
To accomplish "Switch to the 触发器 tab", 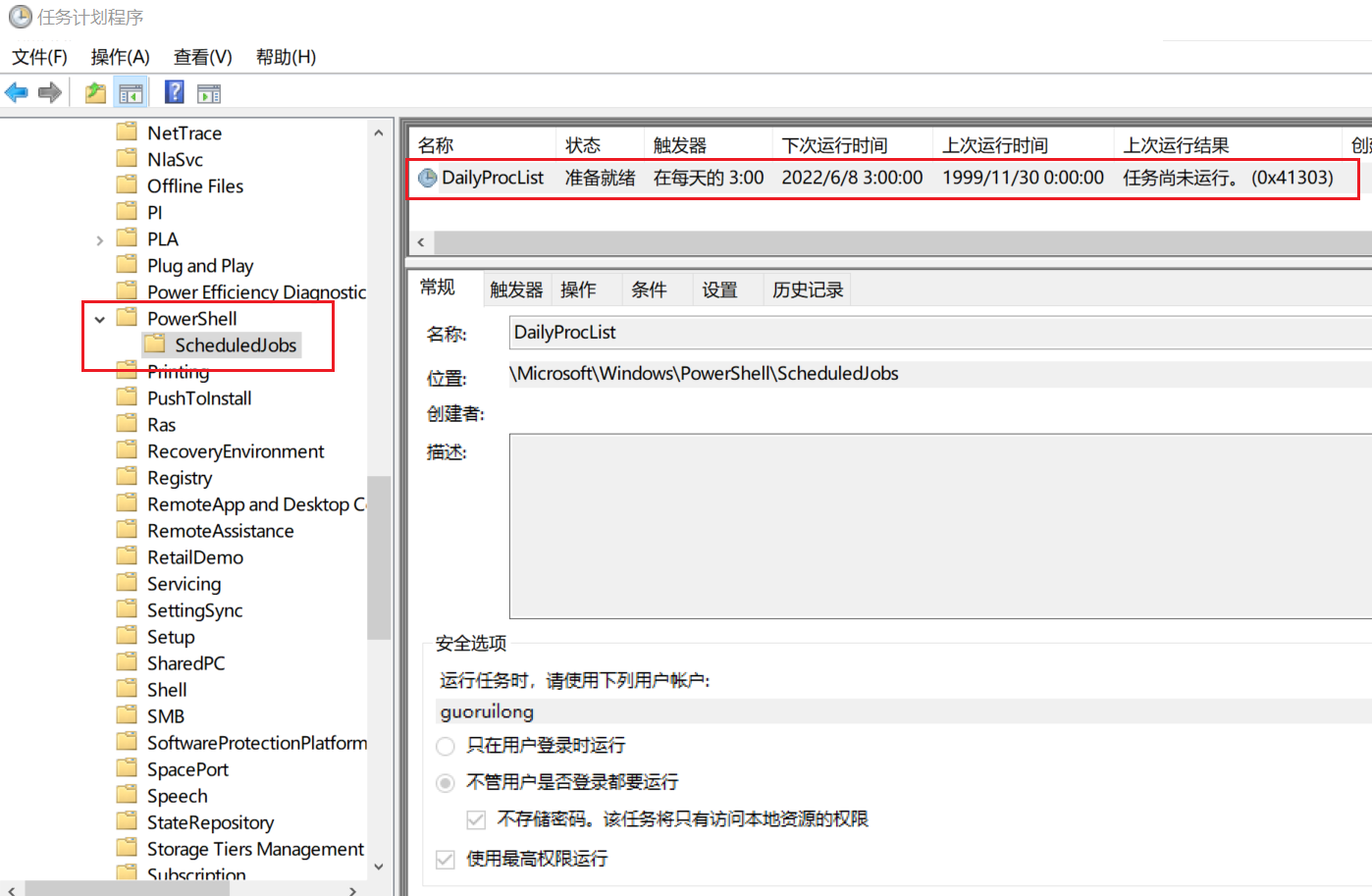I will pos(516,290).
